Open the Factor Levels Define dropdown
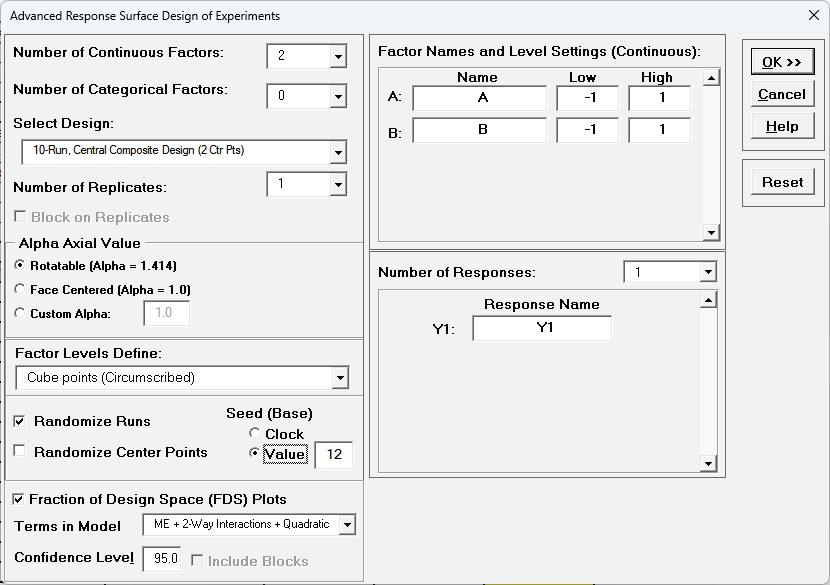Viewport: 830px width, 585px height. [x=340, y=378]
